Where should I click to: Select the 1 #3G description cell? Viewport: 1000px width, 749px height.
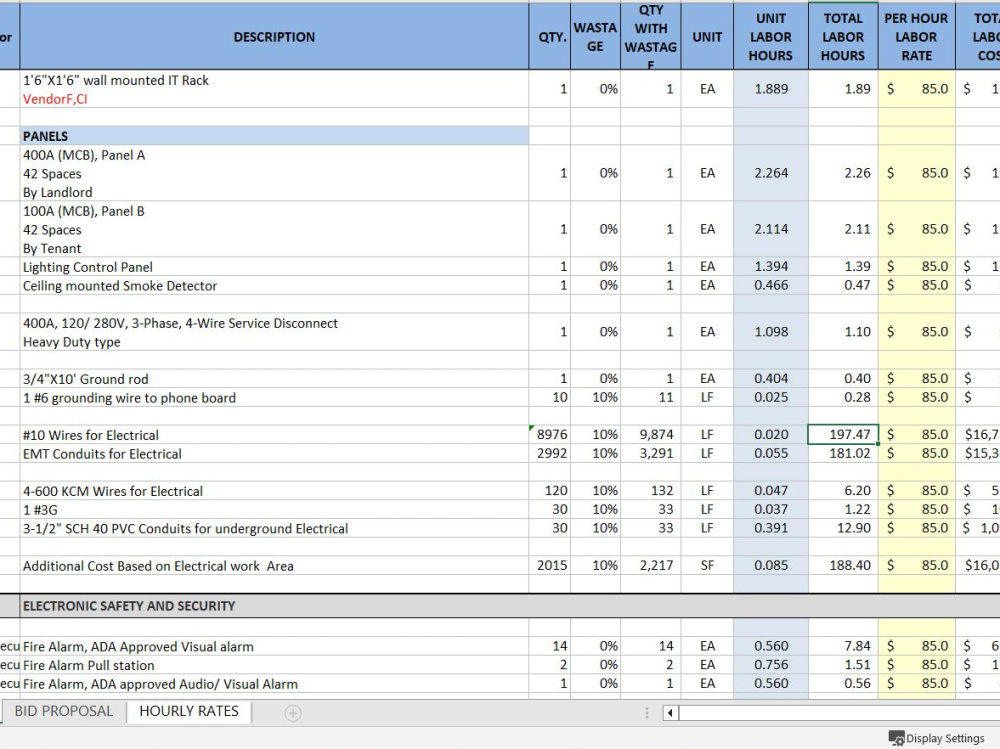pyautogui.click(x=274, y=510)
